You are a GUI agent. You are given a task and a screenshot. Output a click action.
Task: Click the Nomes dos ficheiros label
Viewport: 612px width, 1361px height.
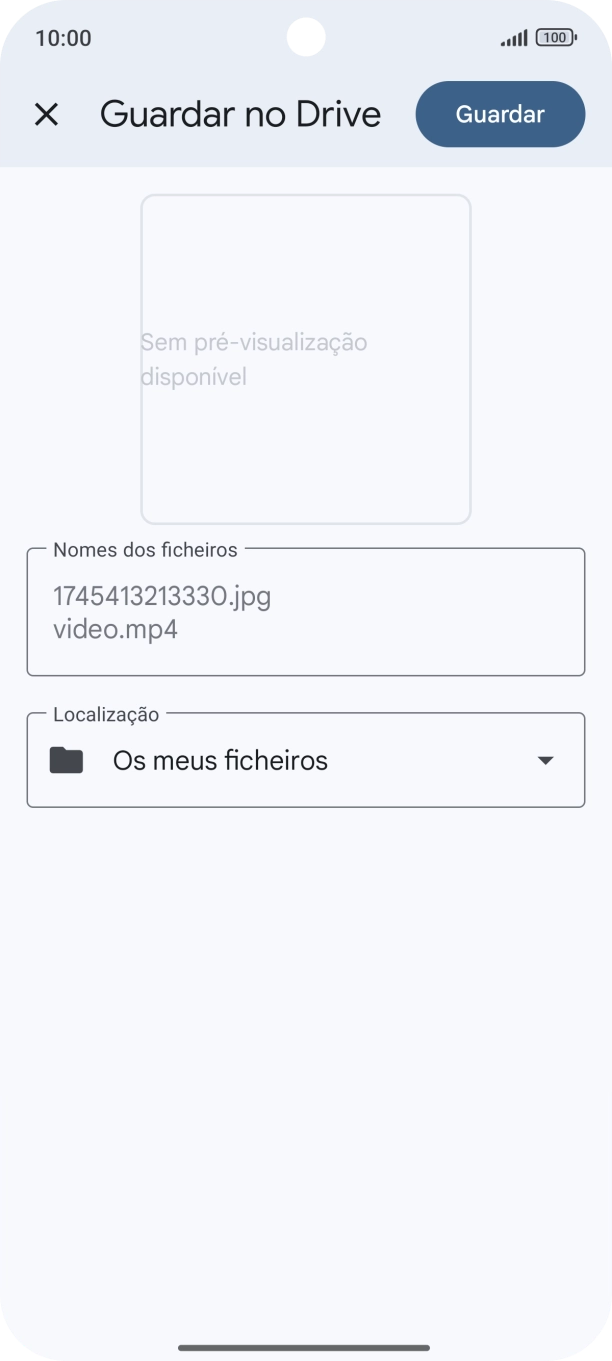coord(145,549)
